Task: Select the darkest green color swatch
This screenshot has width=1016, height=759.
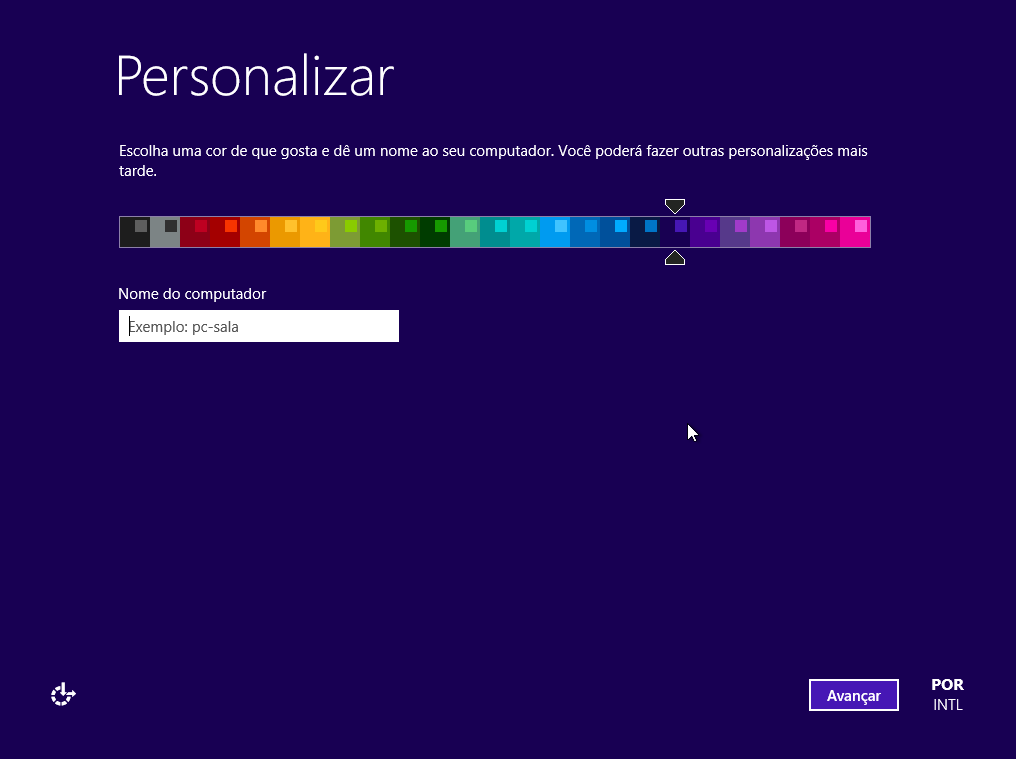Action: coord(434,232)
